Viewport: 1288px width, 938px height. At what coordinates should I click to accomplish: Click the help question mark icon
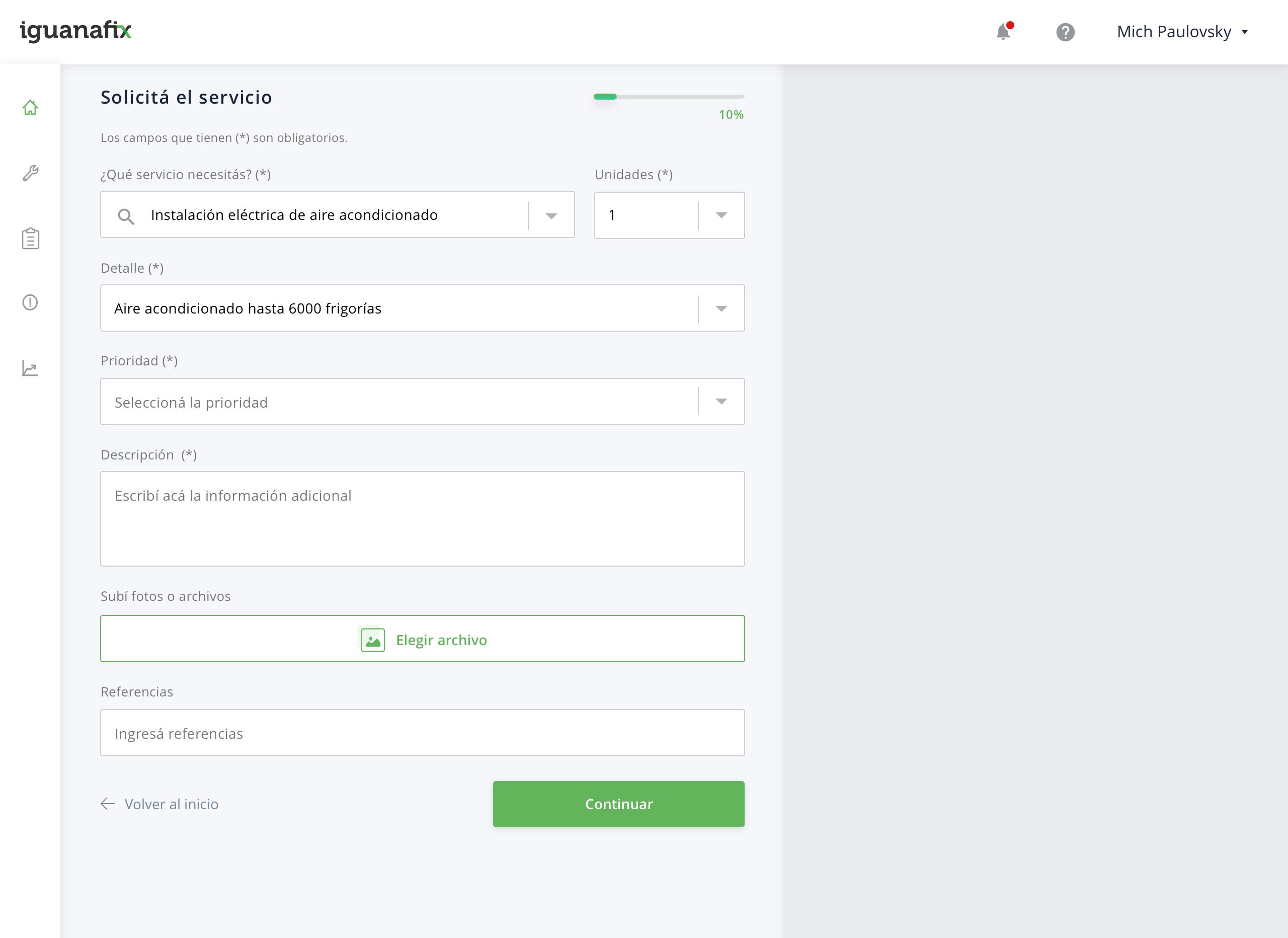click(x=1065, y=32)
